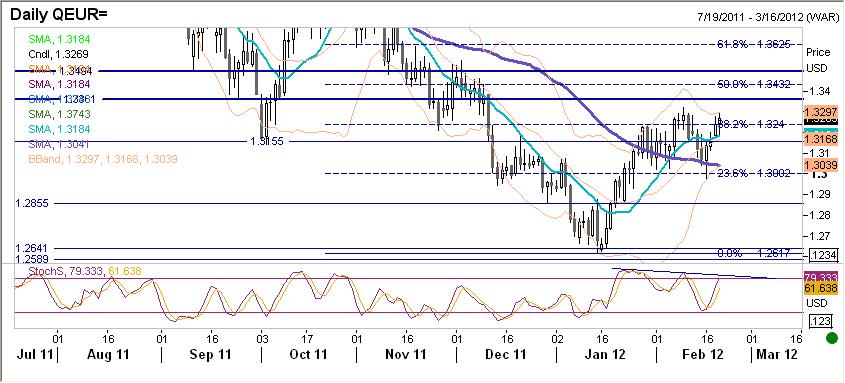Click the 1.2589 support level label
The width and height of the screenshot is (845, 383).
pos(33,259)
